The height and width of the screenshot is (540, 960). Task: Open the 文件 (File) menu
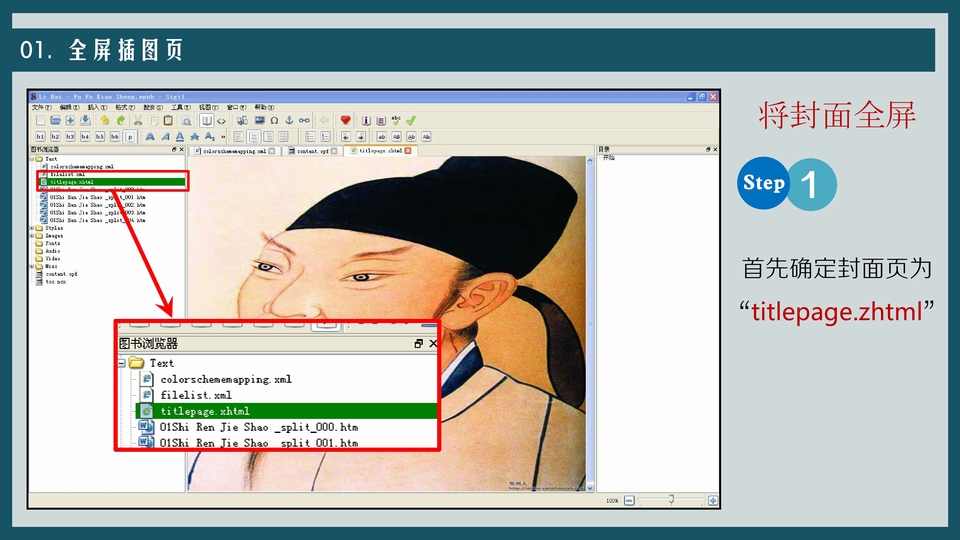pyautogui.click(x=41, y=107)
